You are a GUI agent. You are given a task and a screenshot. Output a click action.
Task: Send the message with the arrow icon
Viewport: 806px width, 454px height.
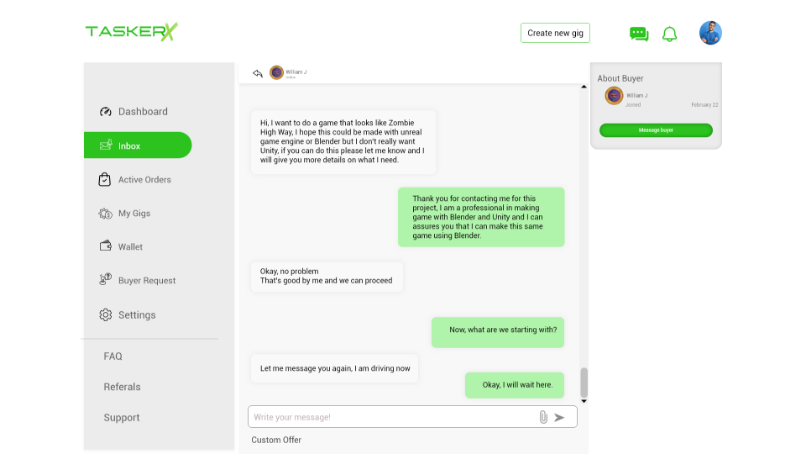pyautogui.click(x=559, y=417)
